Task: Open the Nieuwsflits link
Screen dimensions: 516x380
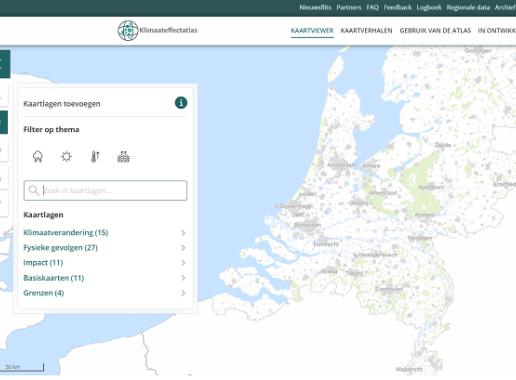Action: (x=315, y=7)
